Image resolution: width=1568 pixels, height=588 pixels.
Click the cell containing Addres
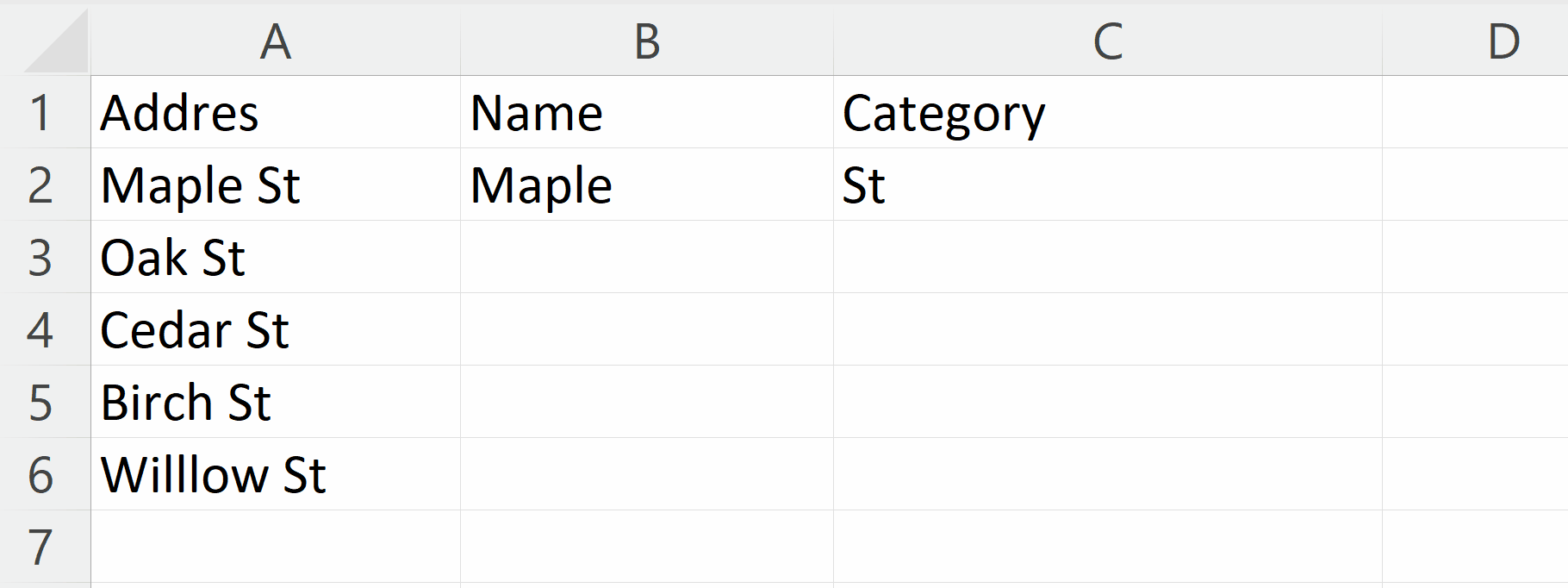[274, 112]
